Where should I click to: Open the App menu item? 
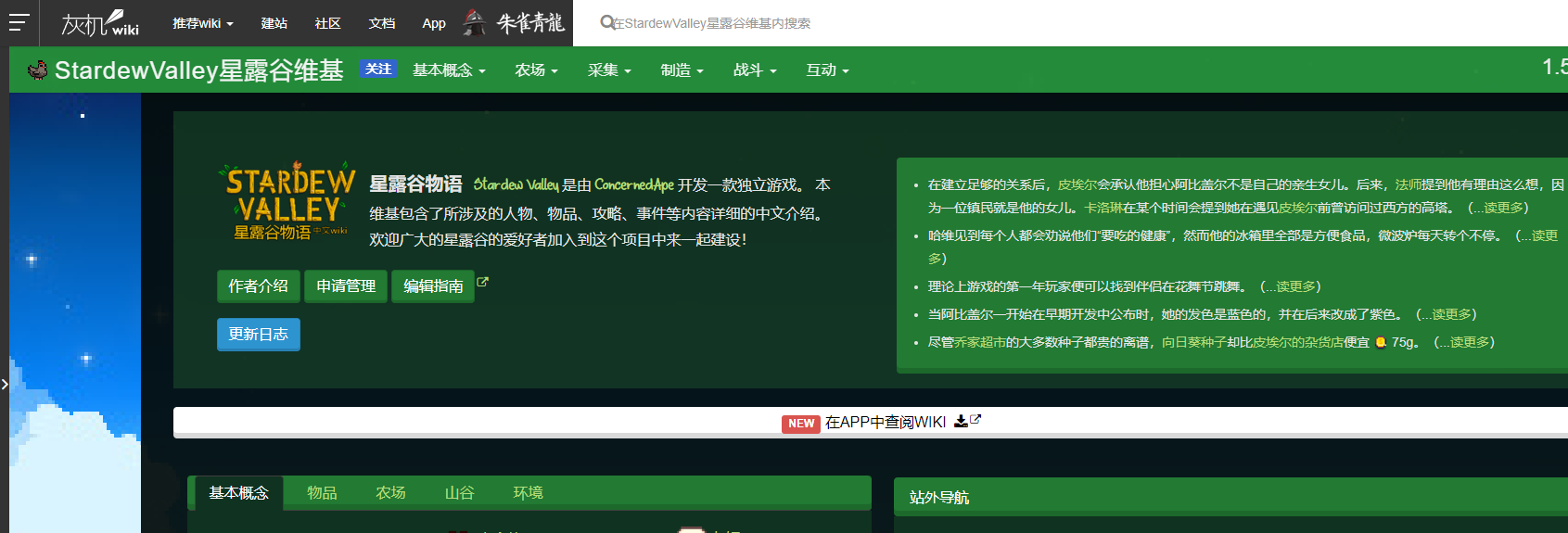[x=434, y=23]
